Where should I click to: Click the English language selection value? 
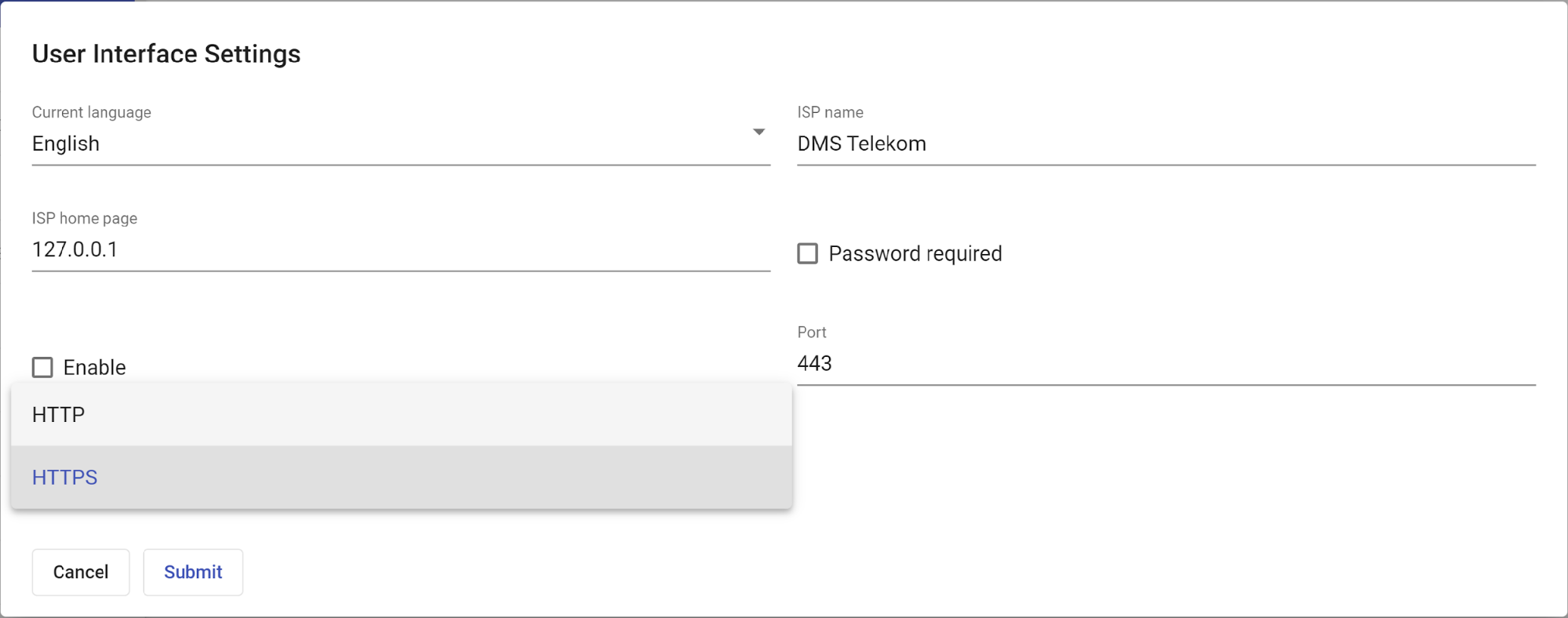tap(66, 144)
